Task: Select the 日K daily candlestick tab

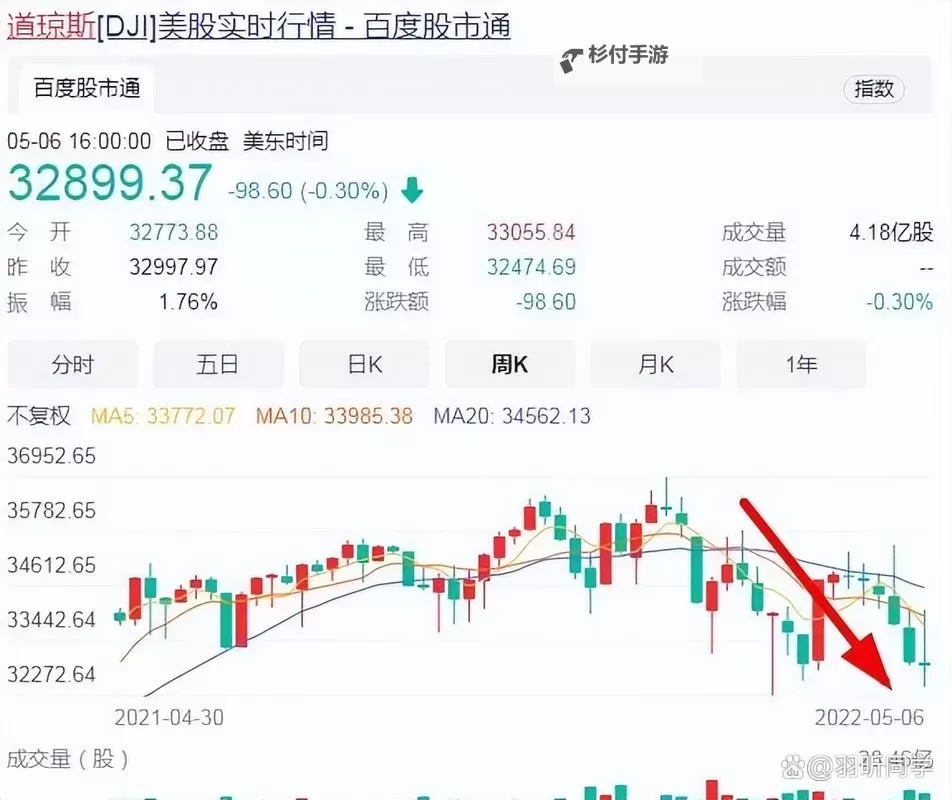Action: click(x=364, y=364)
